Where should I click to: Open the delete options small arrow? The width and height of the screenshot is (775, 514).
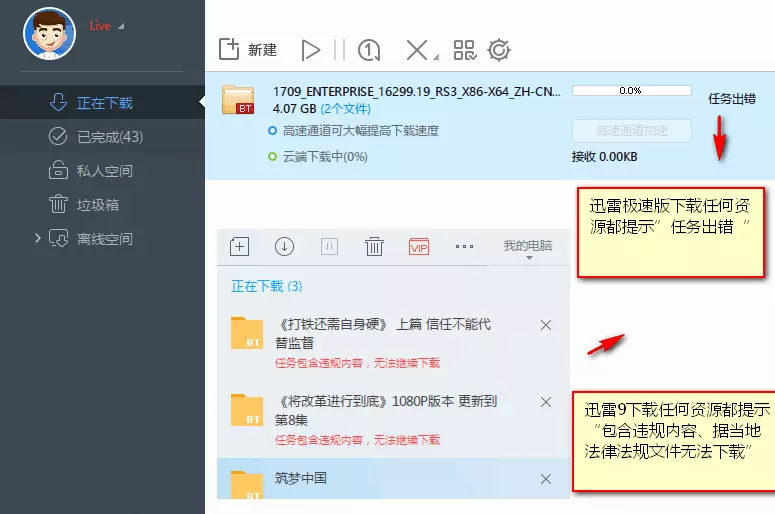pos(436,57)
